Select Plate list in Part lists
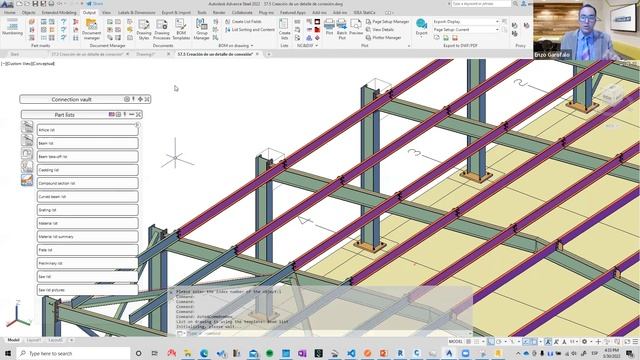The height and width of the screenshot is (360, 640). tap(87, 250)
